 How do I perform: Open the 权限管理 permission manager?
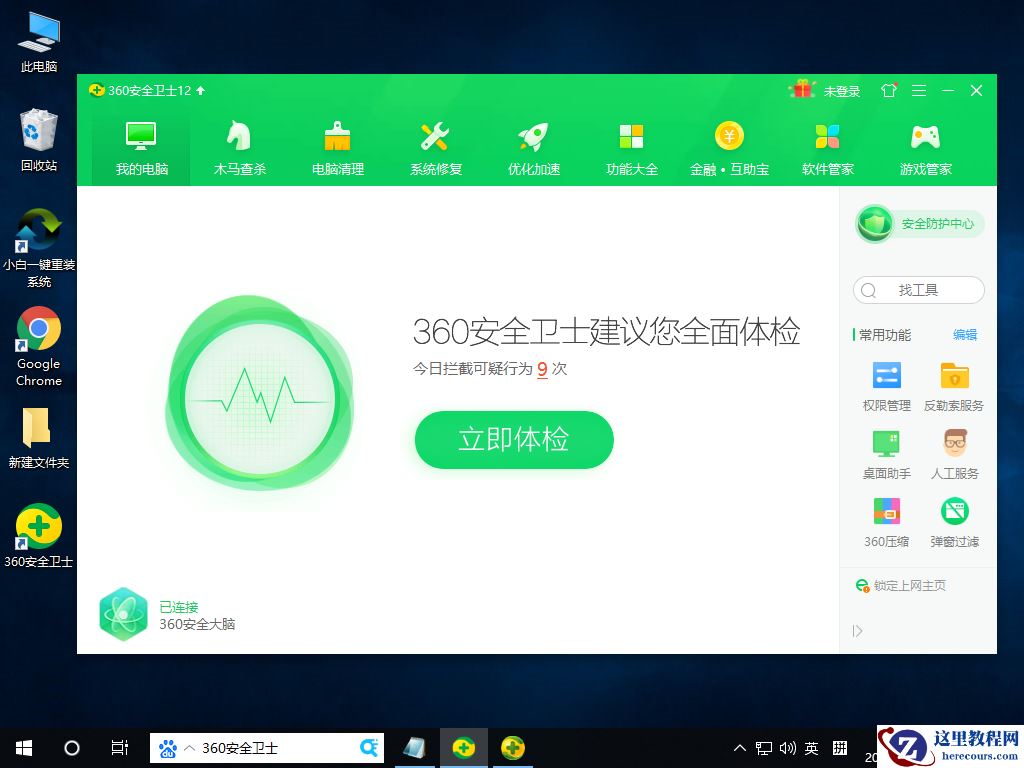pyautogui.click(x=884, y=385)
